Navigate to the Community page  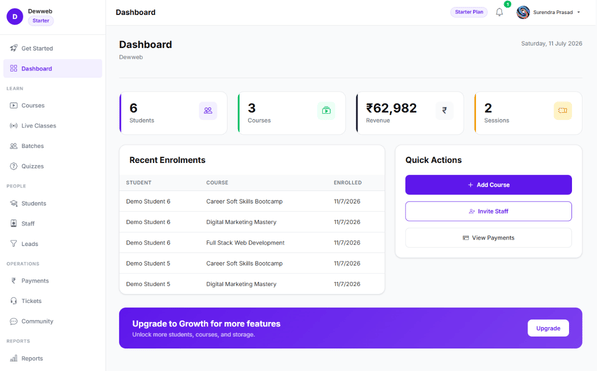coord(53,321)
